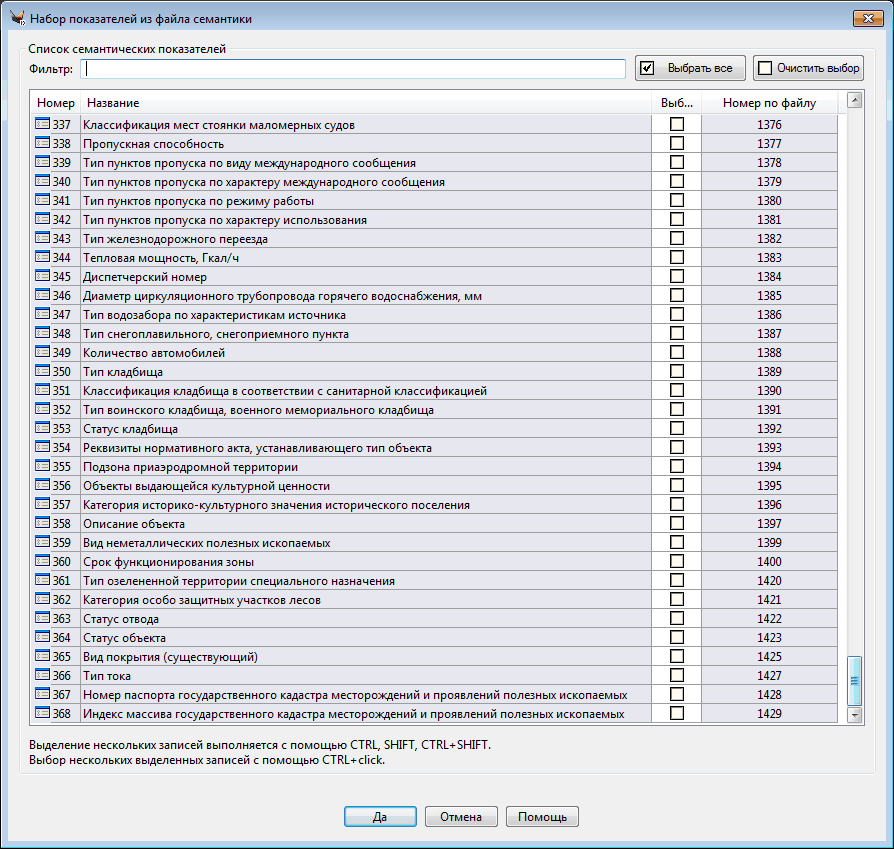Click the row icon for Описание объекта
This screenshot has height=849, width=894.
coord(42,523)
